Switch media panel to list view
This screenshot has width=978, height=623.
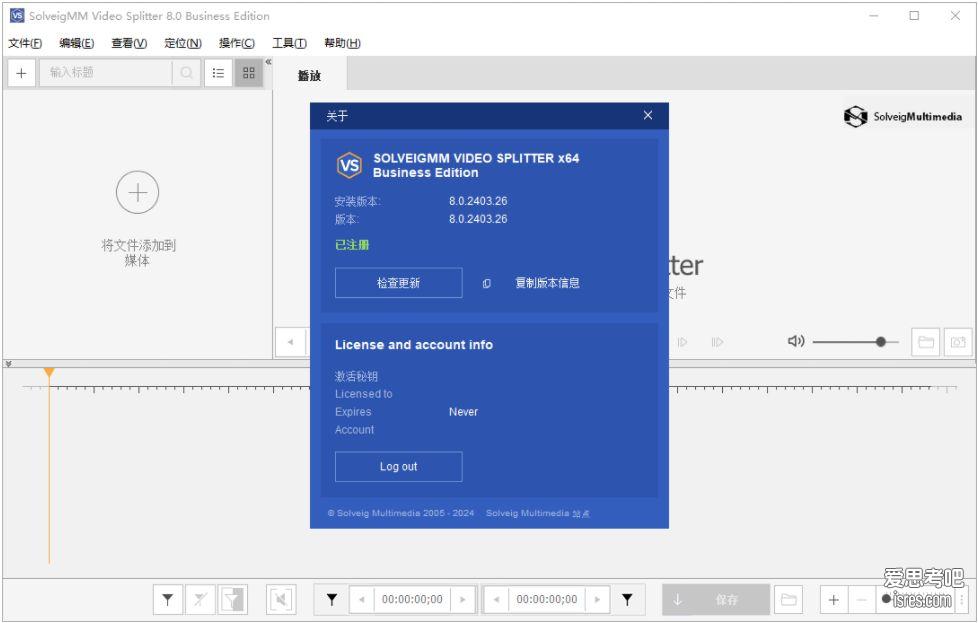tap(218, 73)
